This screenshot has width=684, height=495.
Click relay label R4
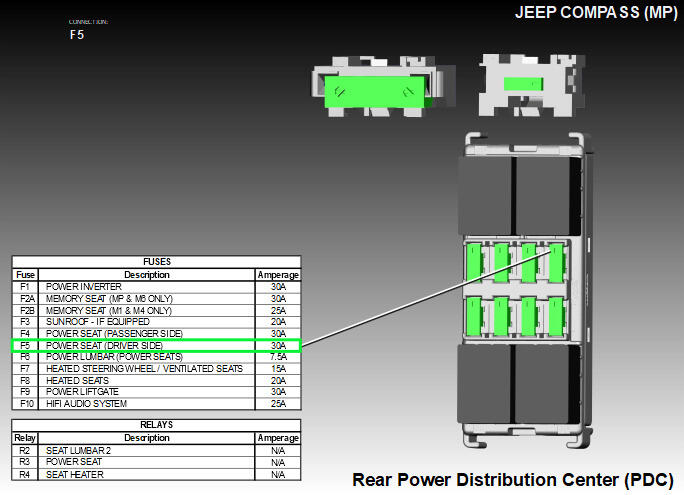(x=25, y=475)
